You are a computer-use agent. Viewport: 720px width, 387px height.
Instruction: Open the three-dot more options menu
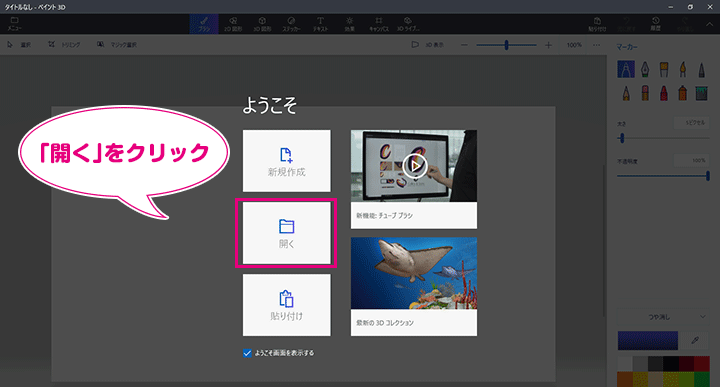pos(596,45)
